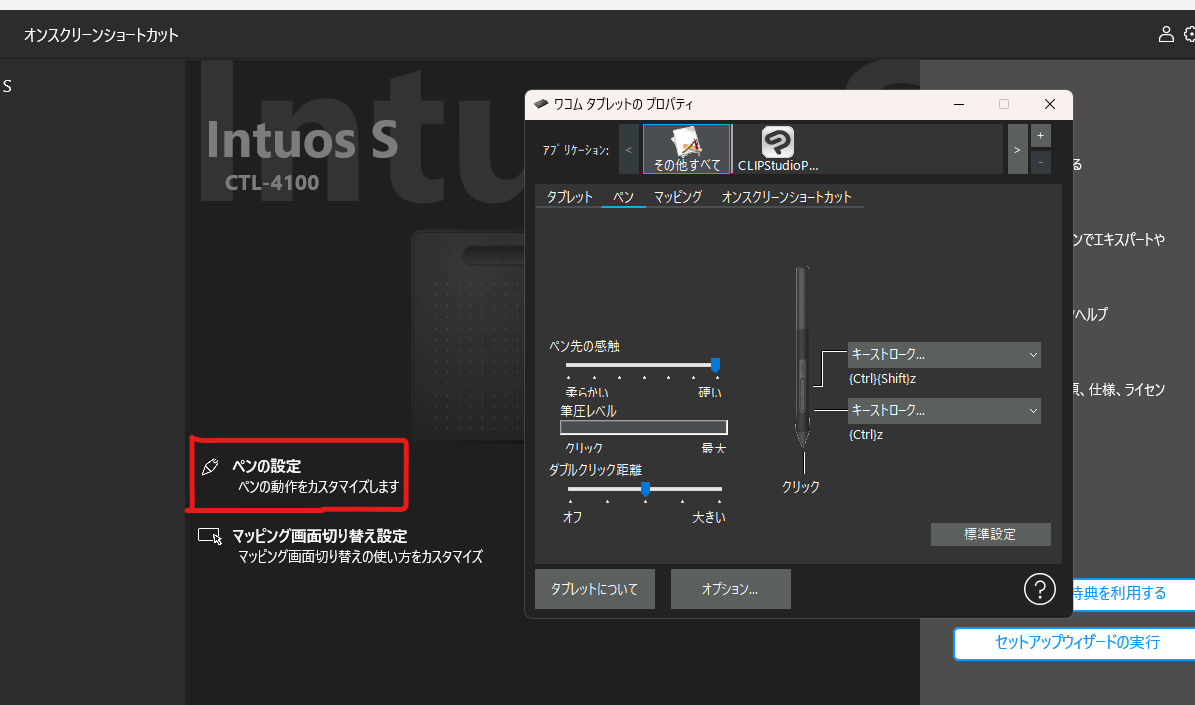Click the user account icon in header

1166,34
